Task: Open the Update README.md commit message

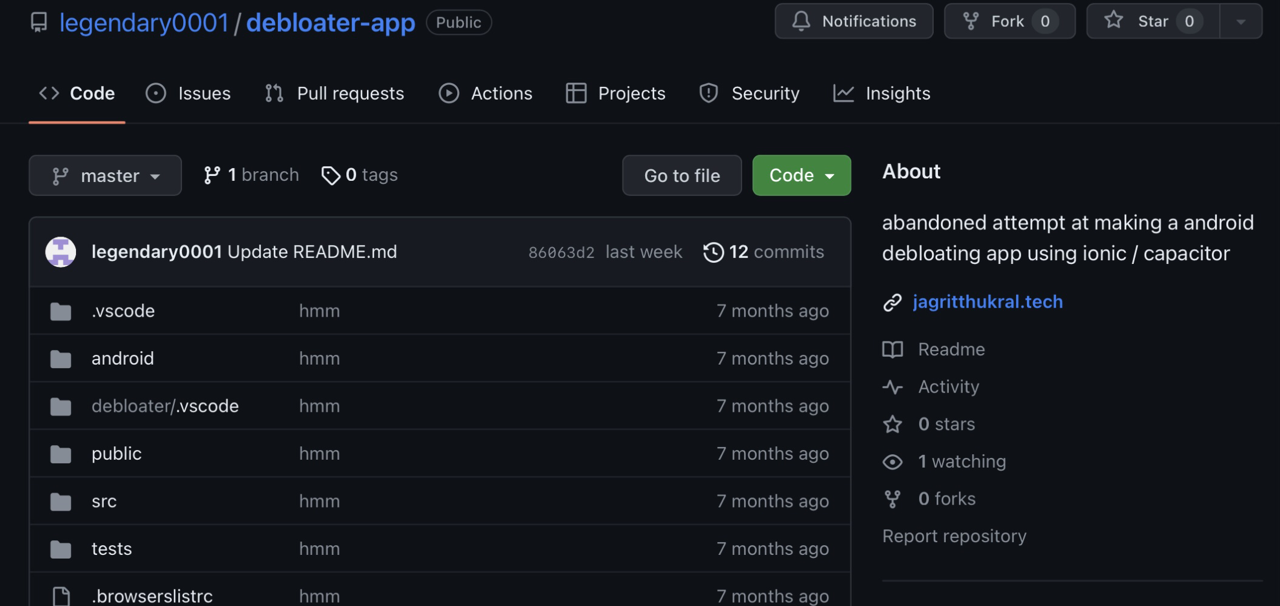Action: tap(312, 252)
